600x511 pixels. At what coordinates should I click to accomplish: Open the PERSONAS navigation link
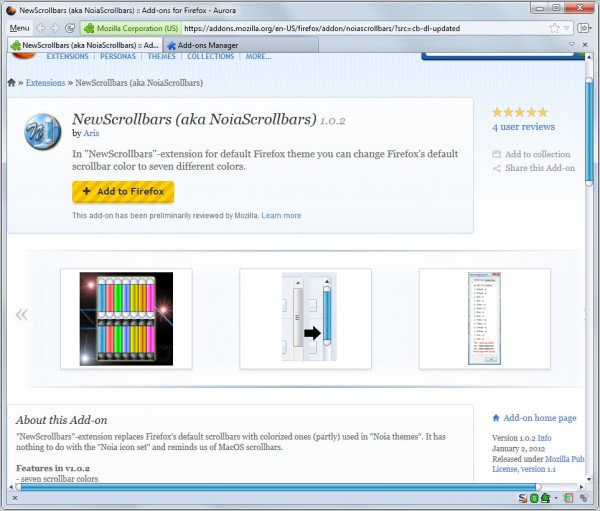click(118, 56)
